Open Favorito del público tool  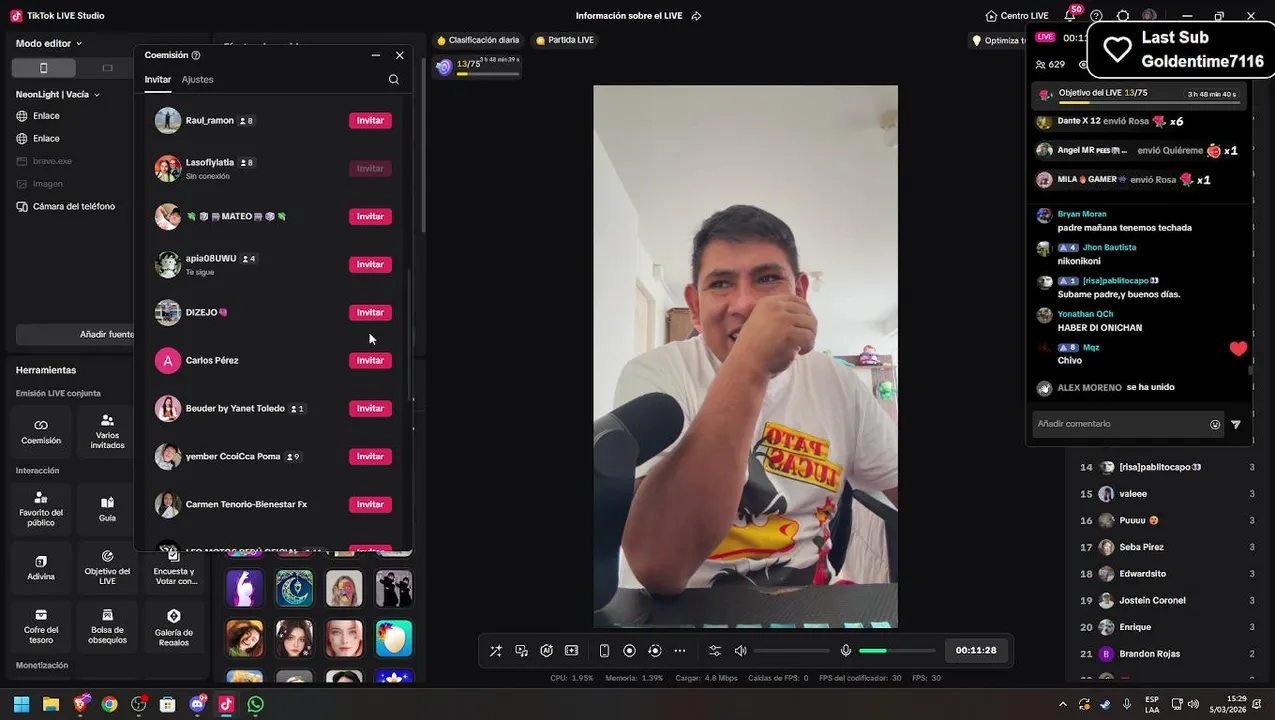coord(41,509)
